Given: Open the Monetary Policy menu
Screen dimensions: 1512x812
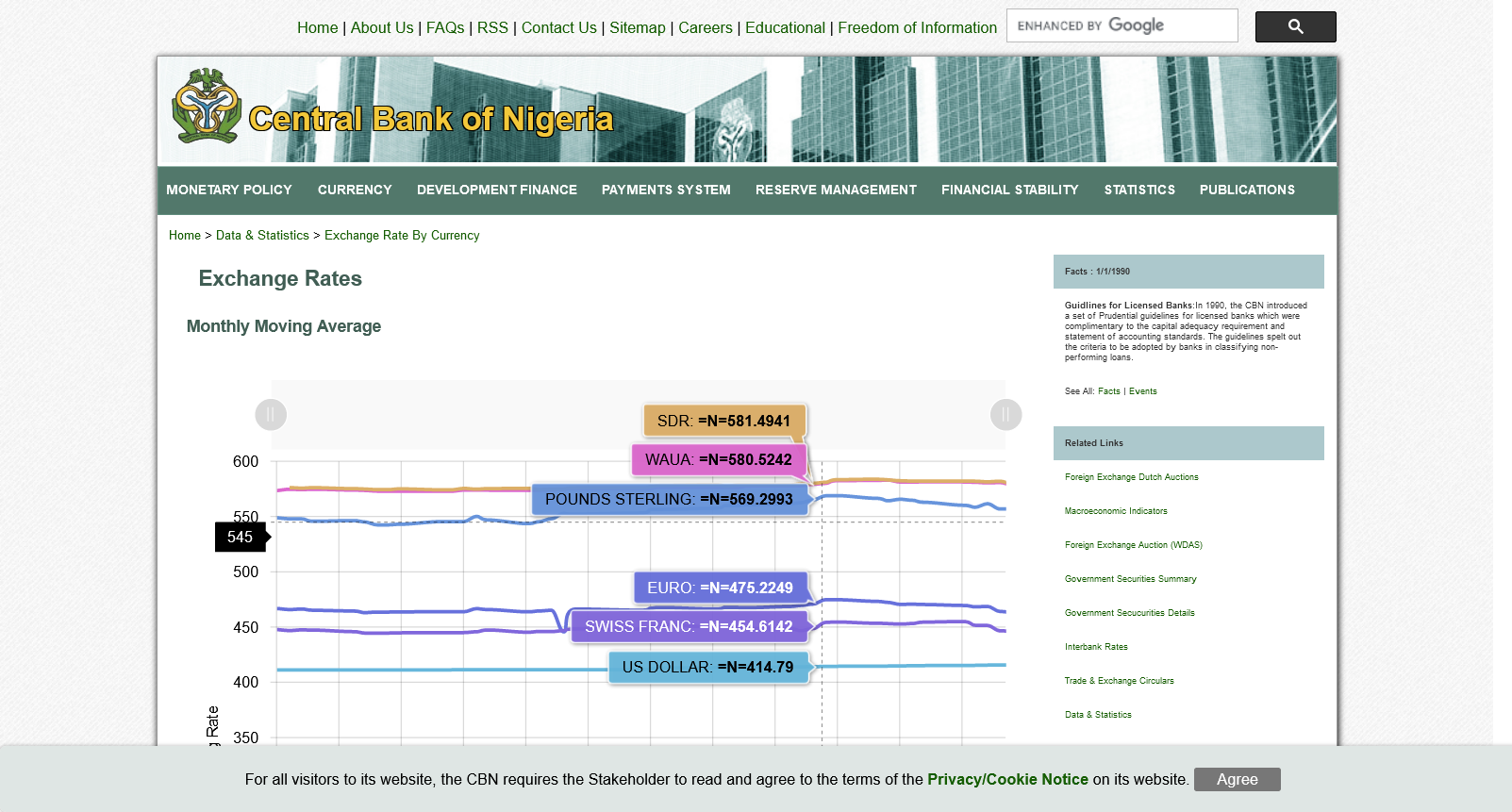Looking at the screenshot, I should pos(229,191).
